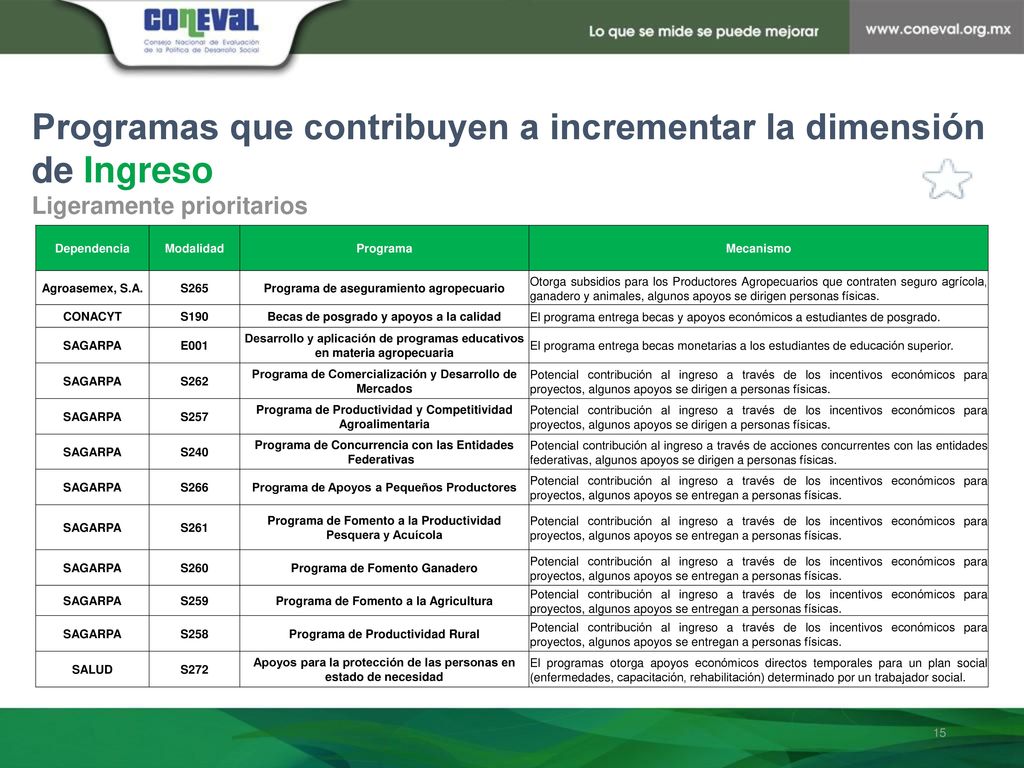Click slogan 'Lo que se mide se puede mejorar'

703,31
